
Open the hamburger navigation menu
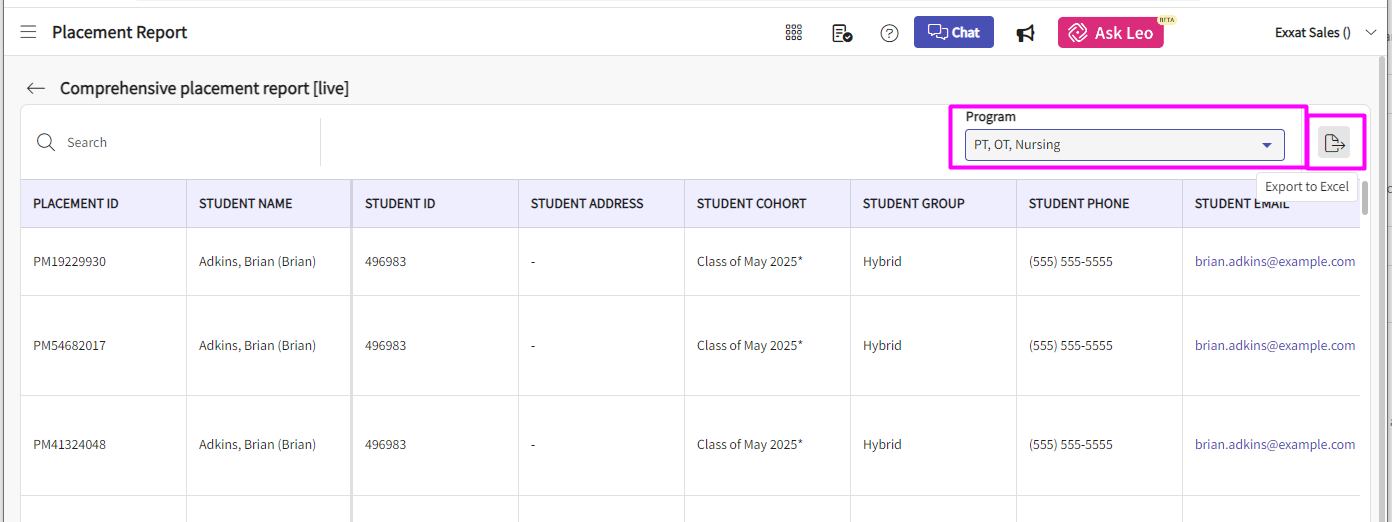pyautogui.click(x=28, y=33)
